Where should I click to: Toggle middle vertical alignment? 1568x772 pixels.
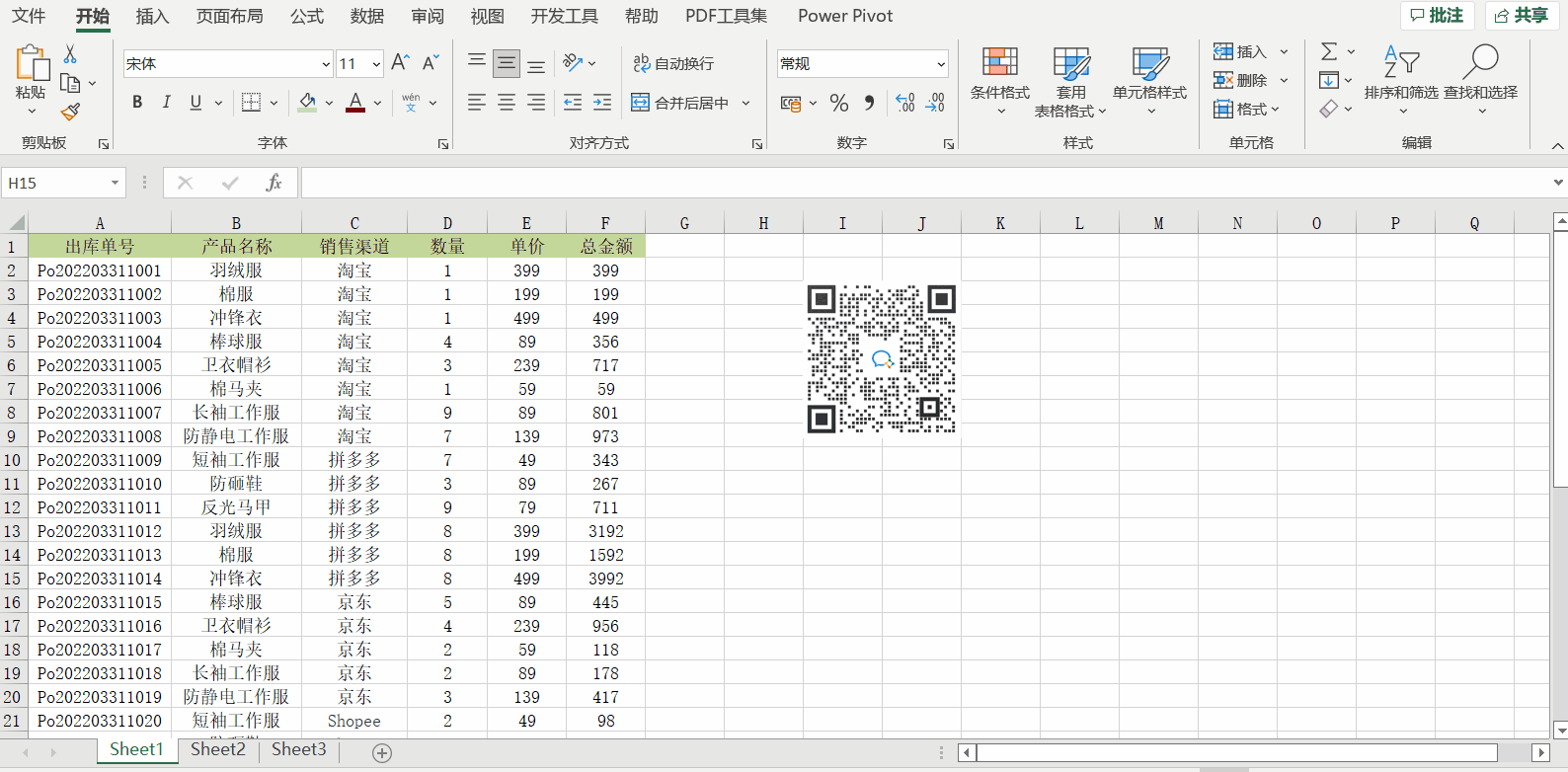(507, 63)
